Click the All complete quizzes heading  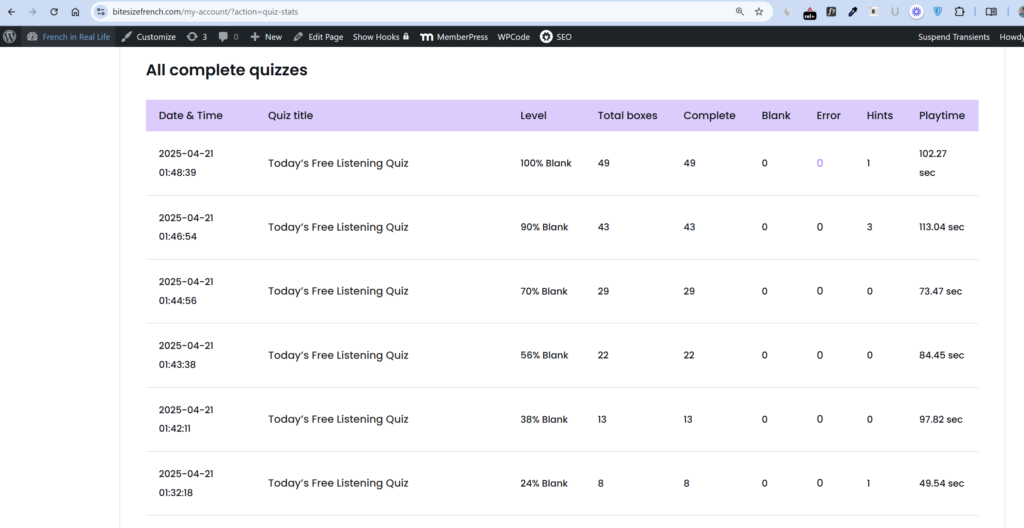click(x=227, y=71)
